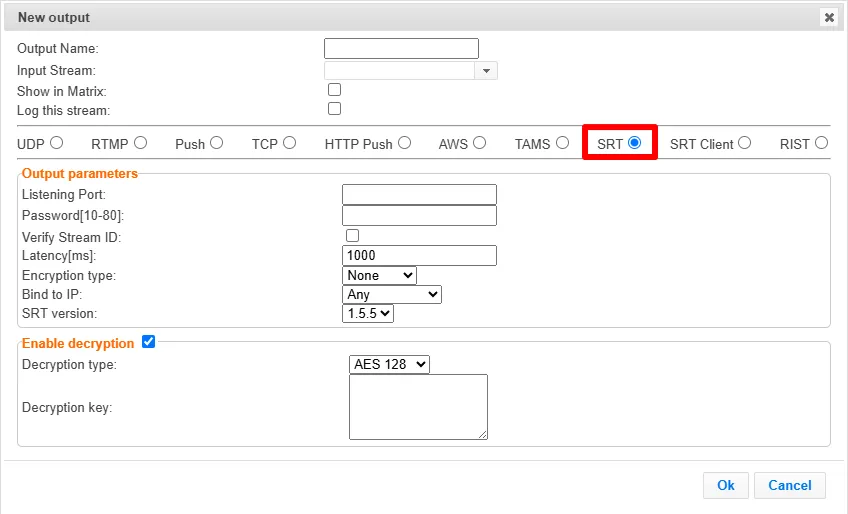Select the RTMP output radio button

pos(141,143)
